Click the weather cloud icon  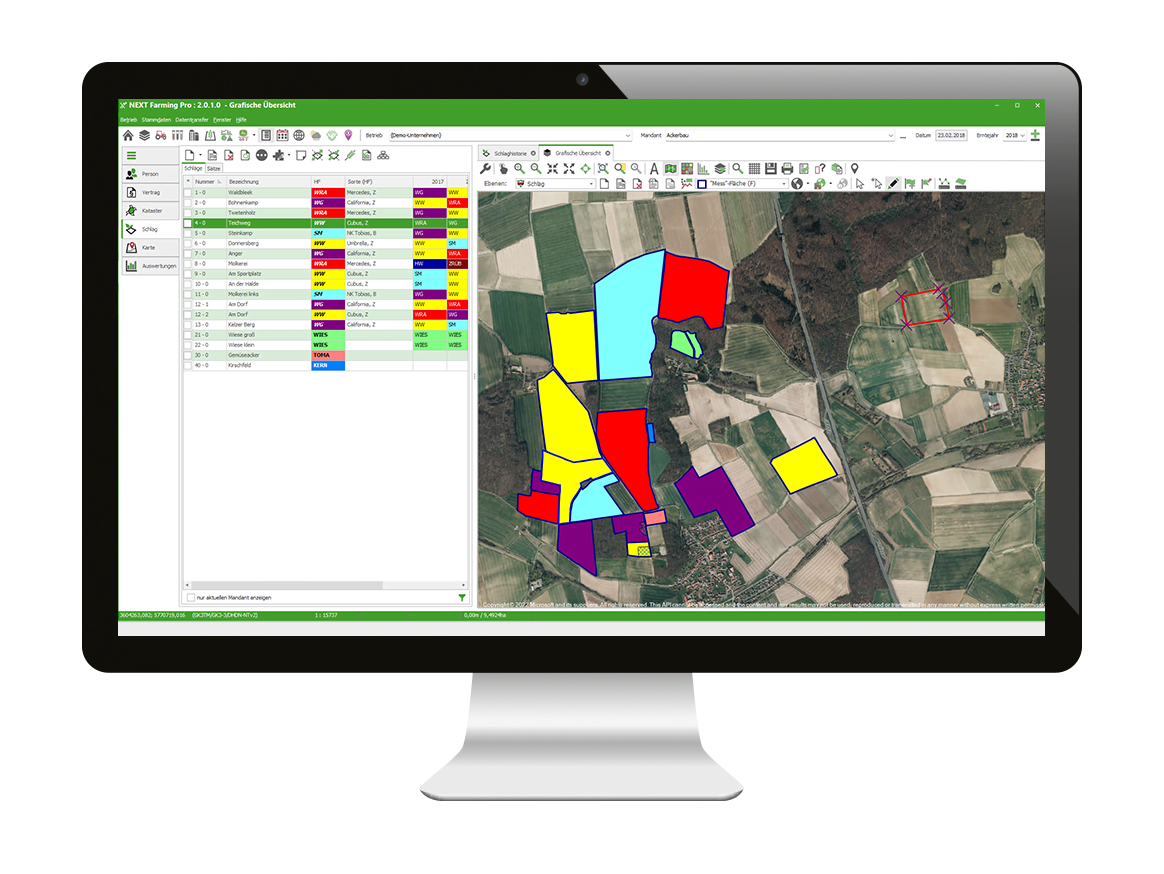pos(315,135)
